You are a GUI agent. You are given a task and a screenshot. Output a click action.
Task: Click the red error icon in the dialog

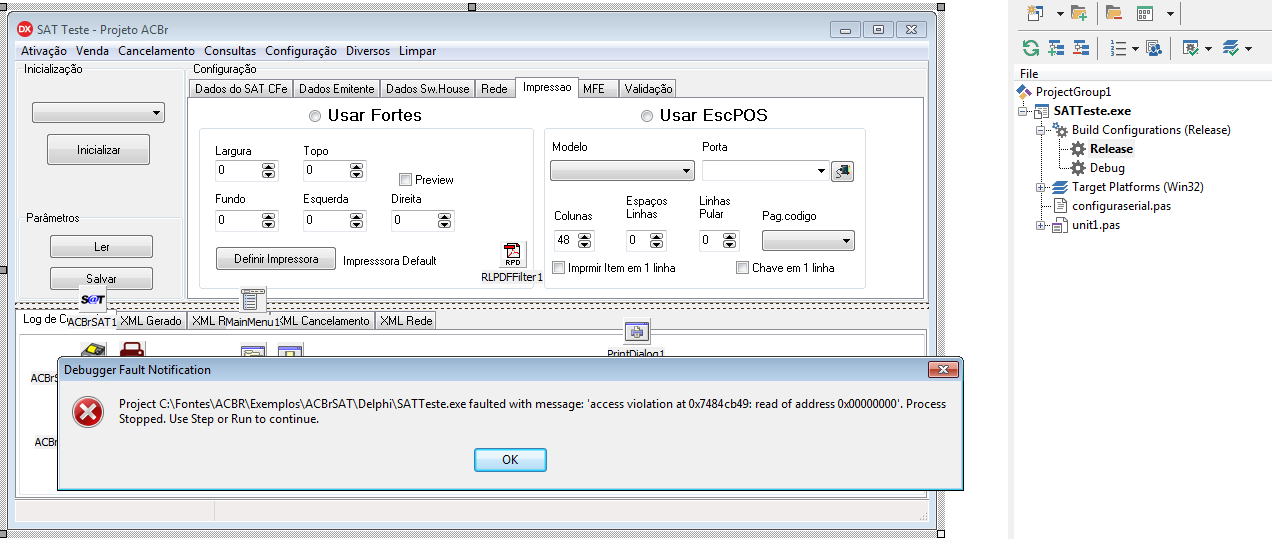tap(88, 412)
